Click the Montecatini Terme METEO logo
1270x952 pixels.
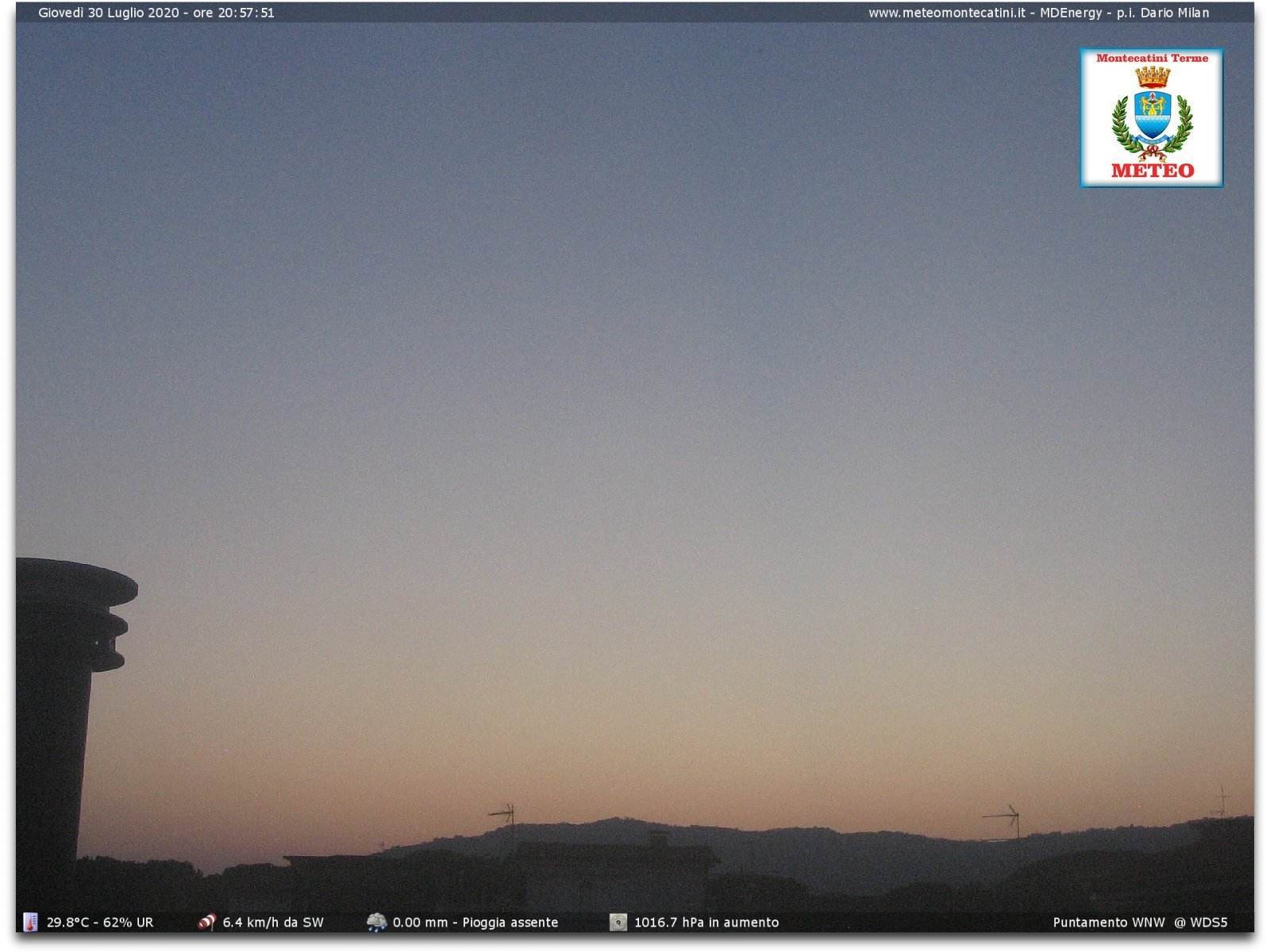[1151, 117]
